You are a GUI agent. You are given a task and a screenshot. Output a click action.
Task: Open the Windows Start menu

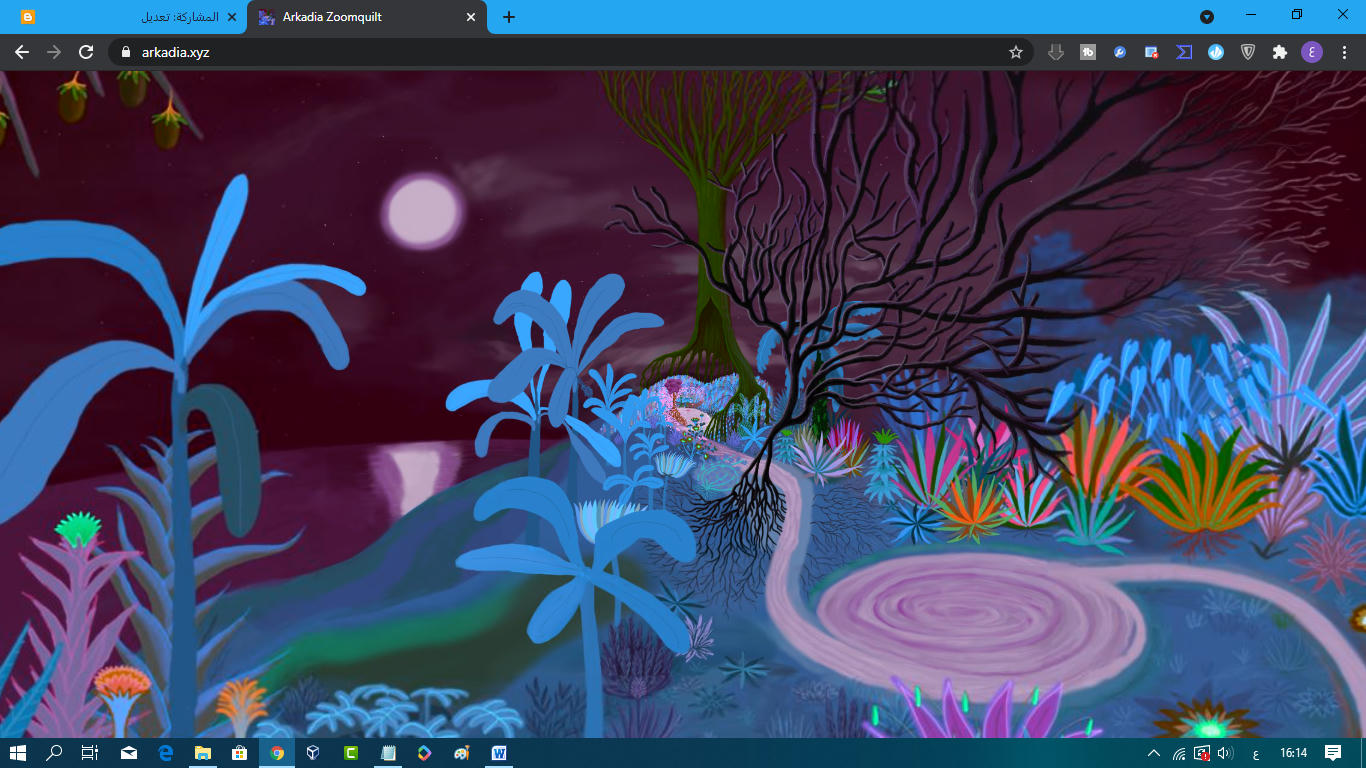pos(17,753)
